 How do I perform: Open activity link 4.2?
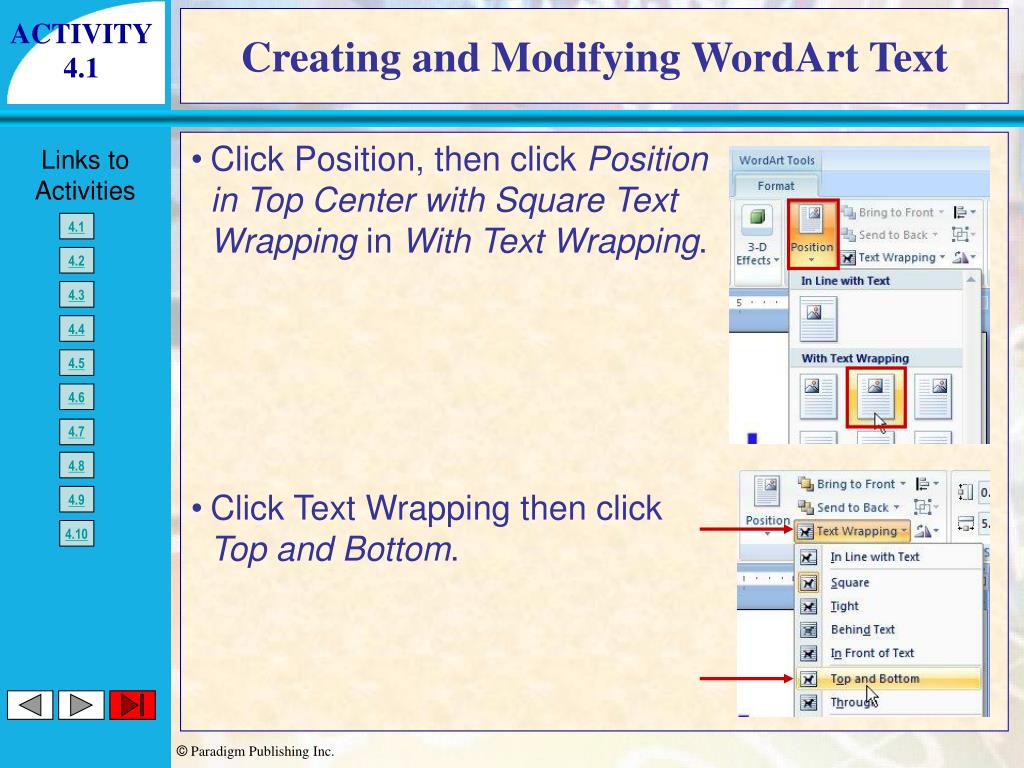76,261
